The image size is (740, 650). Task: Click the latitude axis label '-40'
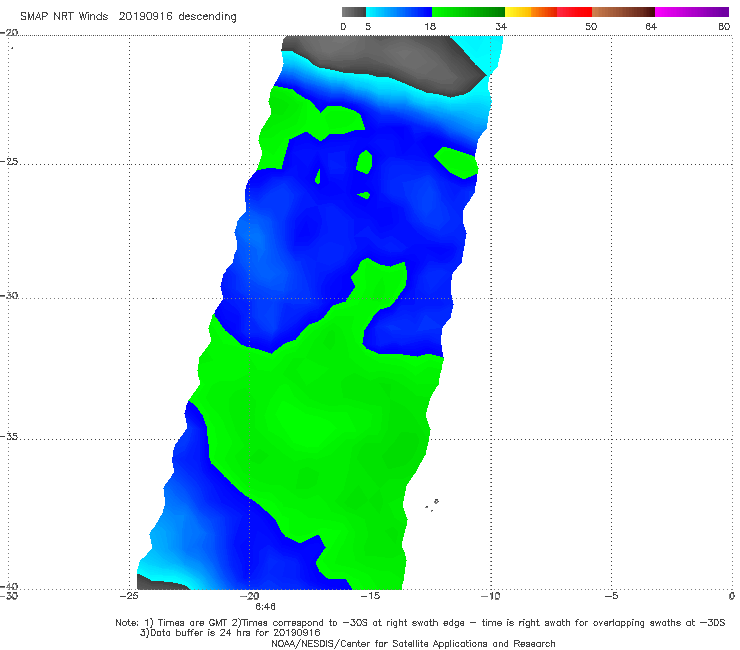coord(9,587)
